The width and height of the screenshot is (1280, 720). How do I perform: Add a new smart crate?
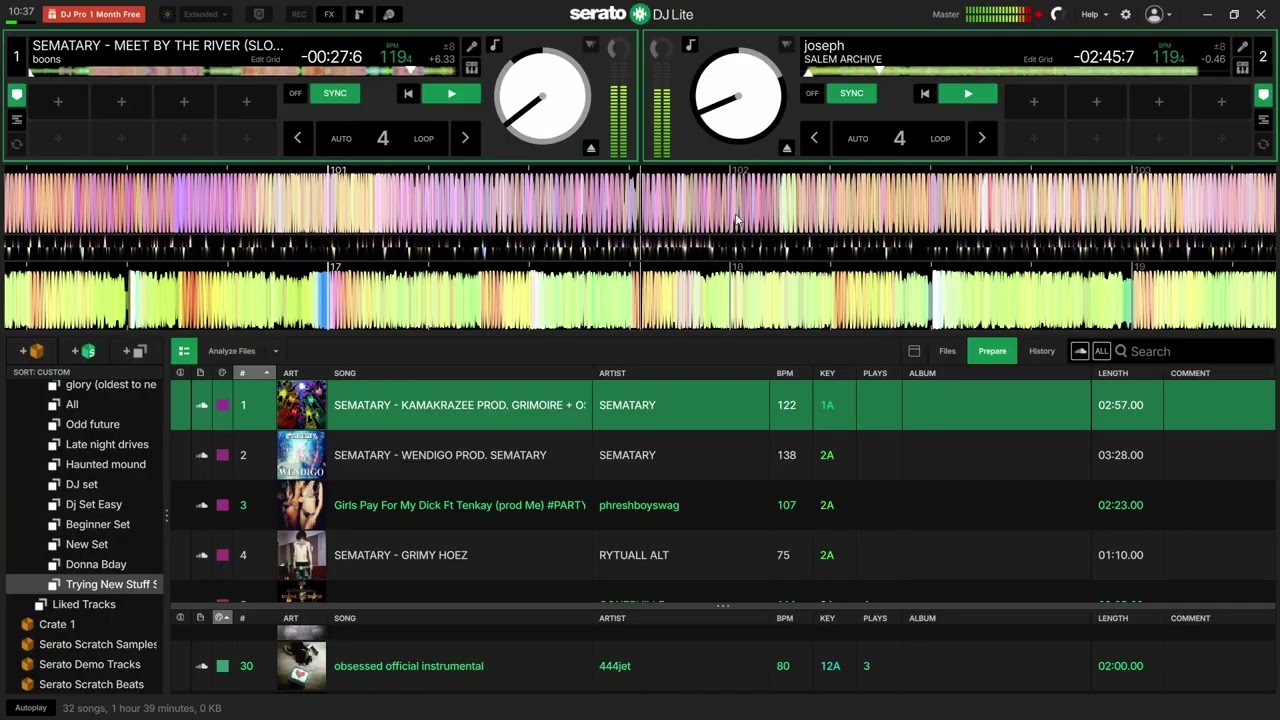84,351
